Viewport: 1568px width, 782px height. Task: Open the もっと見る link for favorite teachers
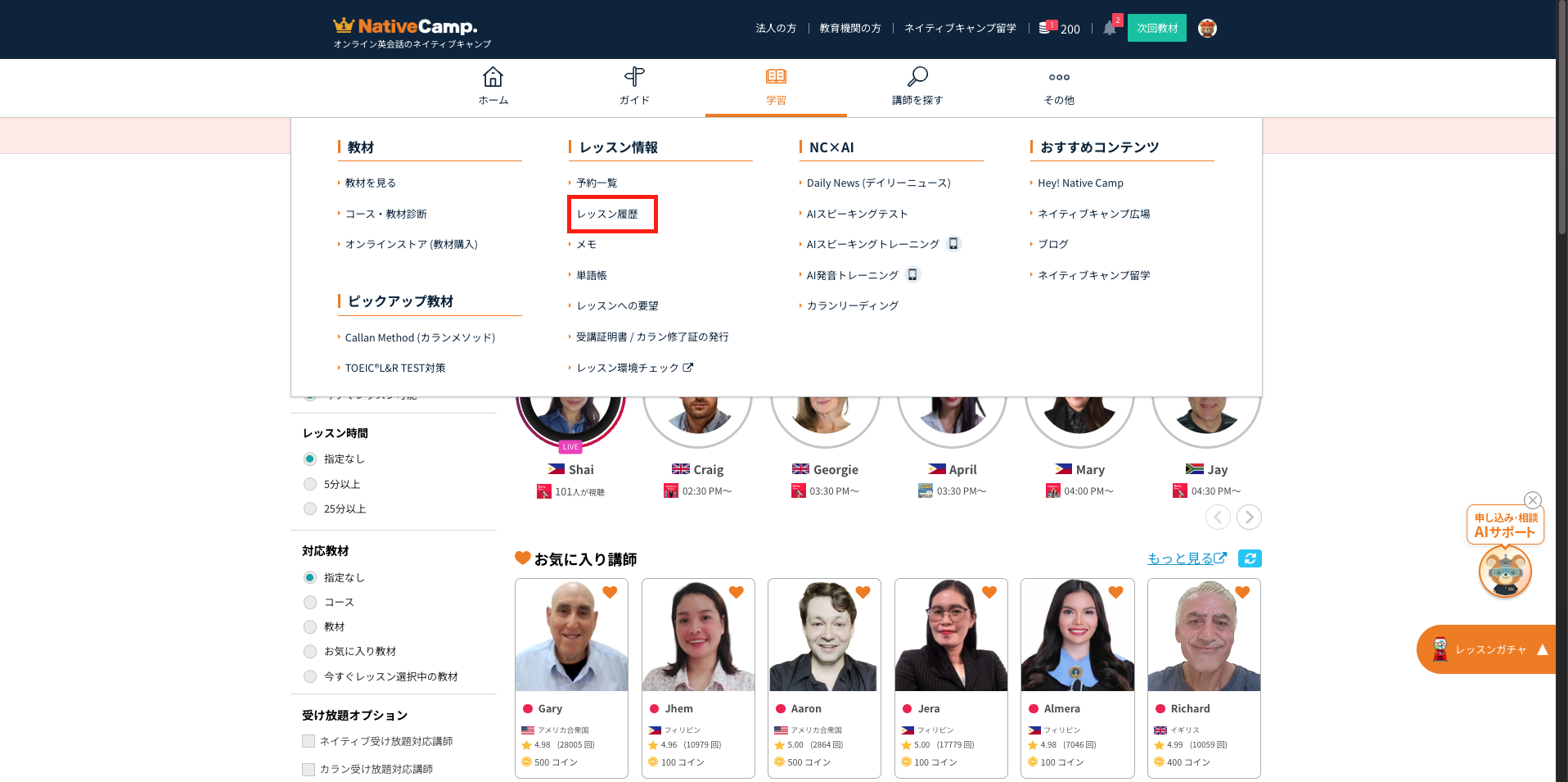[1186, 558]
